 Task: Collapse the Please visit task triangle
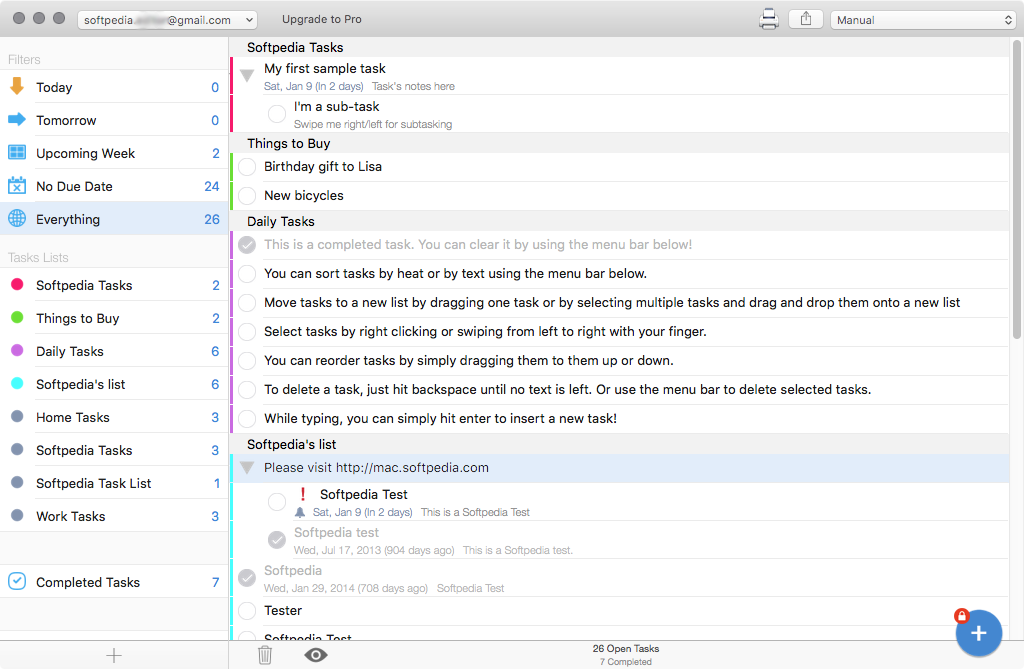pos(247,468)
